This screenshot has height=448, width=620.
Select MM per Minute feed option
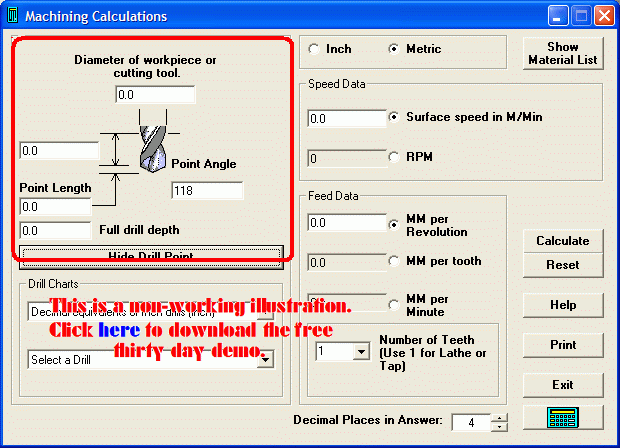point(393,305)
